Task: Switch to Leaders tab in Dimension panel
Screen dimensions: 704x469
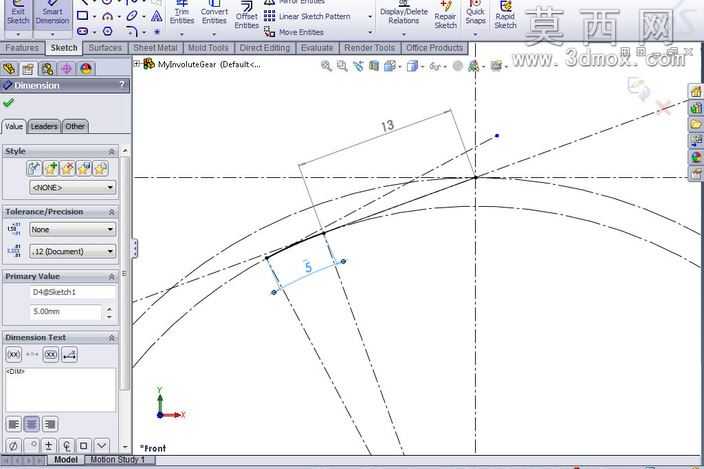Action: pyautogui.click(x=44, y=127)
